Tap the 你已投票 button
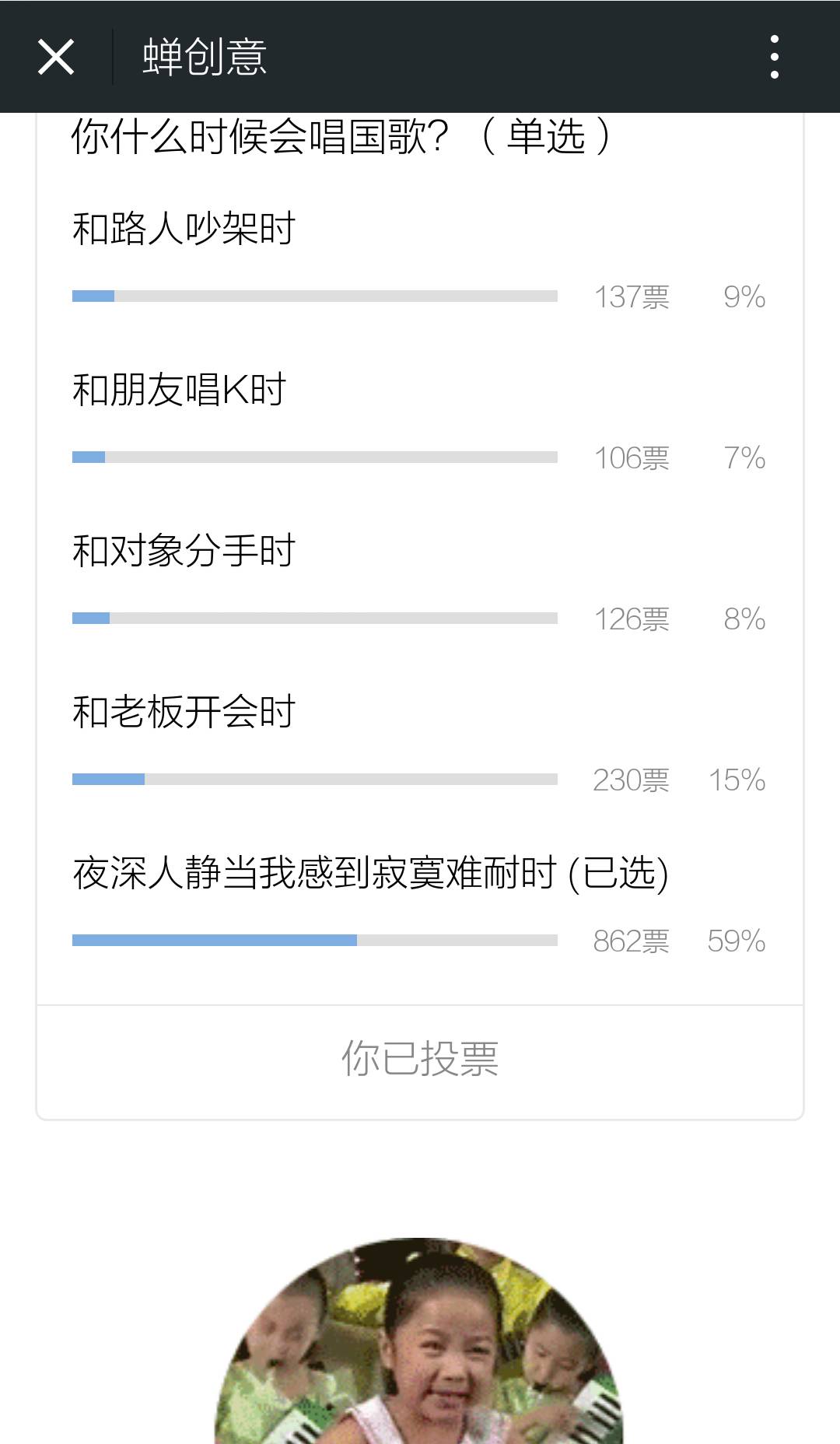 (420, 1059)
